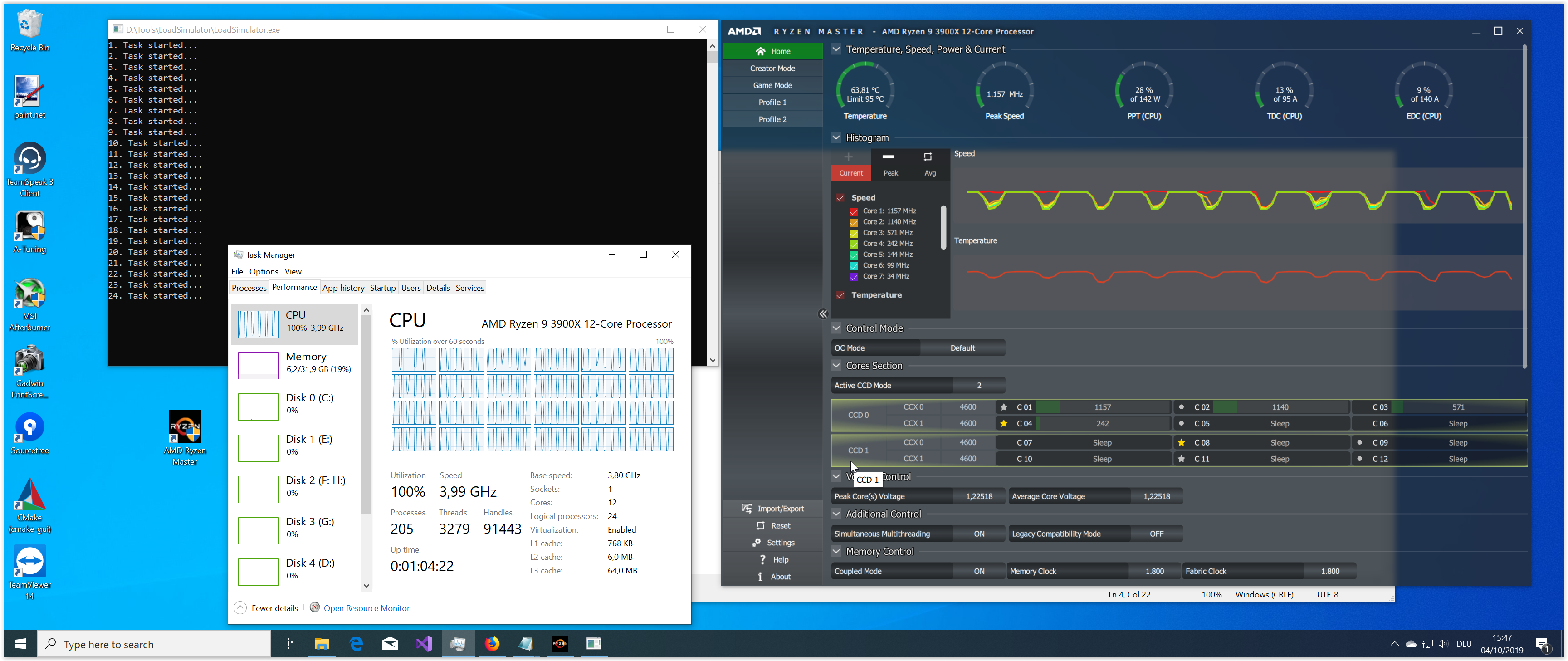Uncheck the Speed checkbox in the histogram legend
Viewport: 1568px width, 661px height.
click(x=840, y=198)
